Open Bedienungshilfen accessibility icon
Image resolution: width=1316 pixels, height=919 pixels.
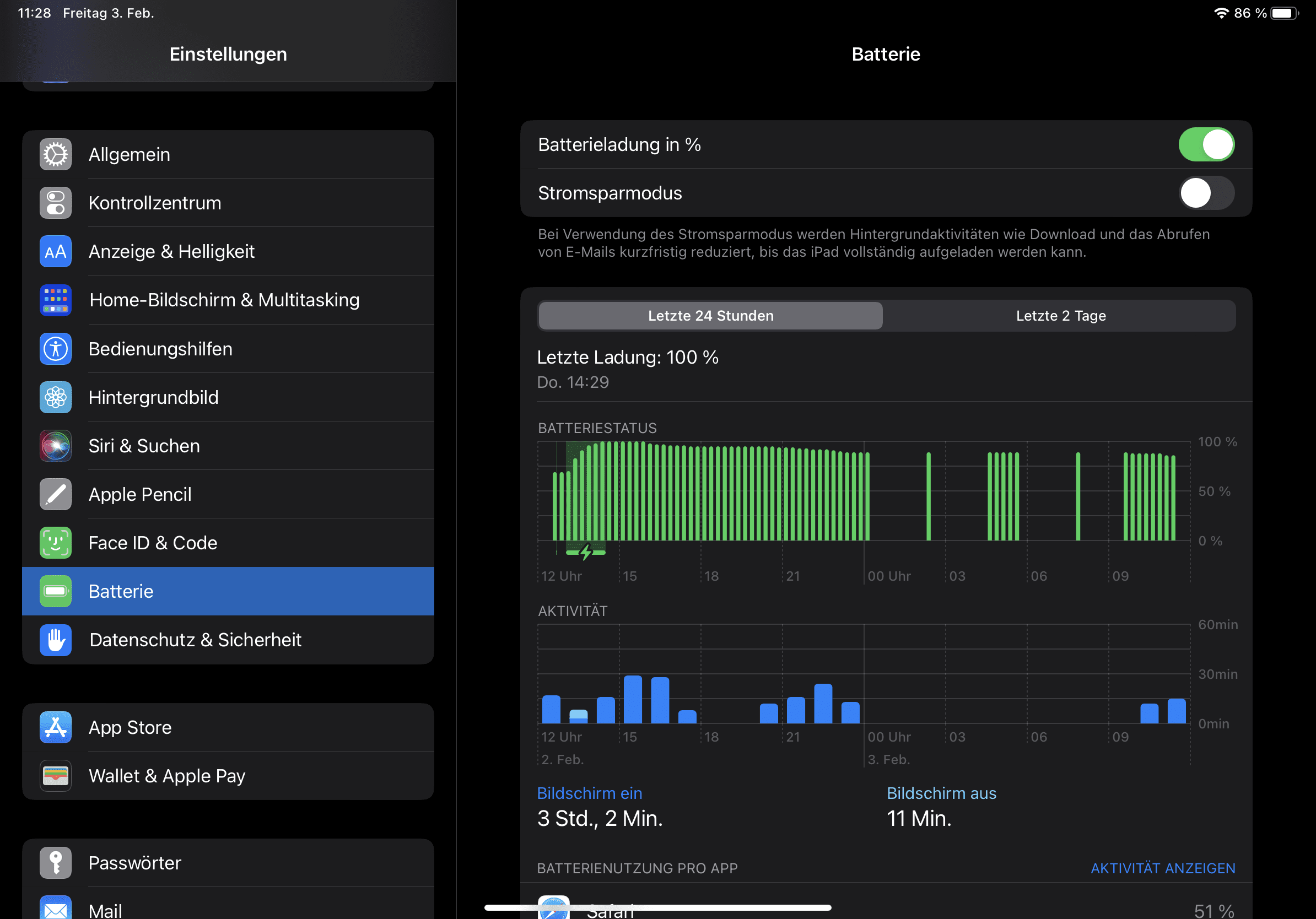[x=56, y=348]
